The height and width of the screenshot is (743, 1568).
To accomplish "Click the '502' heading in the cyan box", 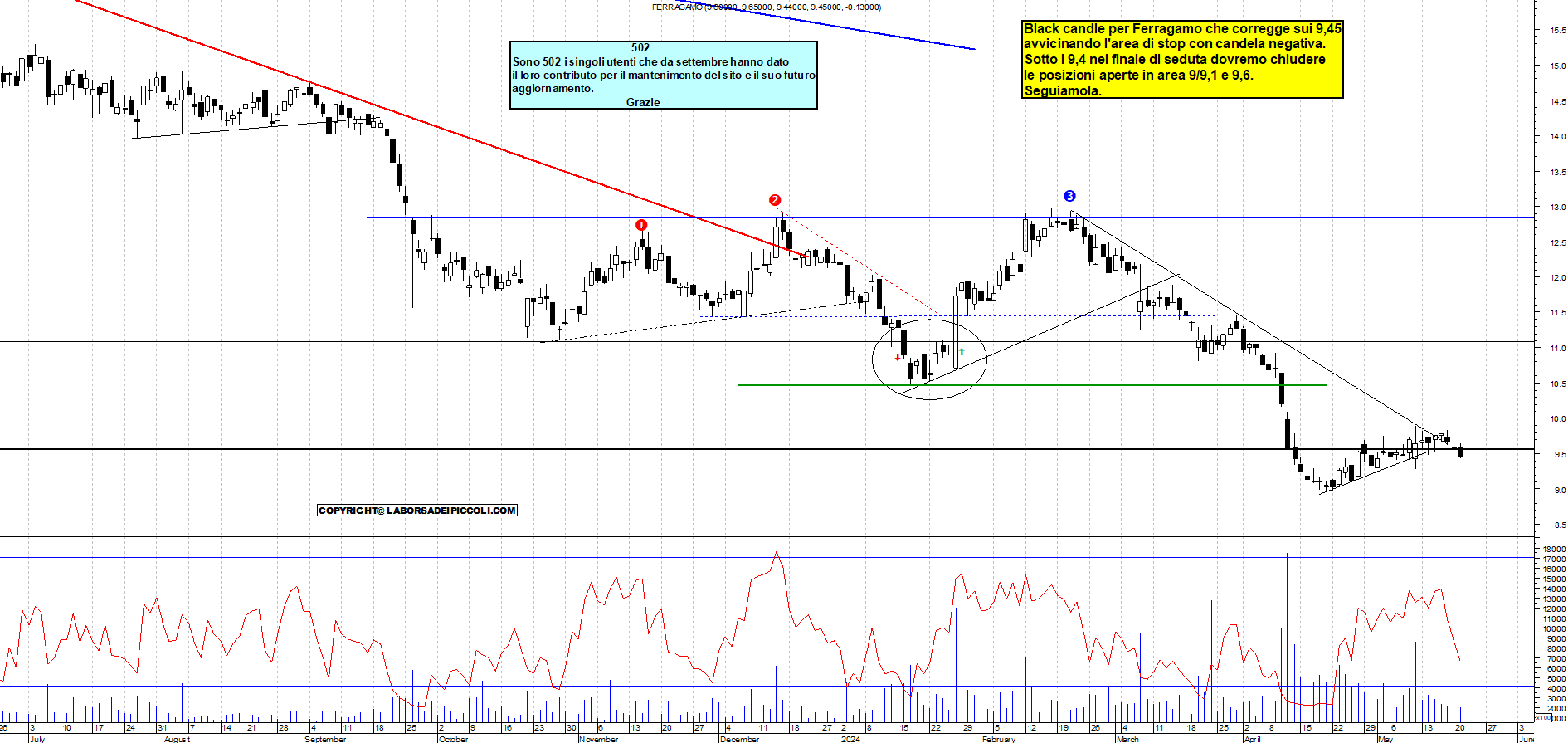I will click(x=640, y=48).
